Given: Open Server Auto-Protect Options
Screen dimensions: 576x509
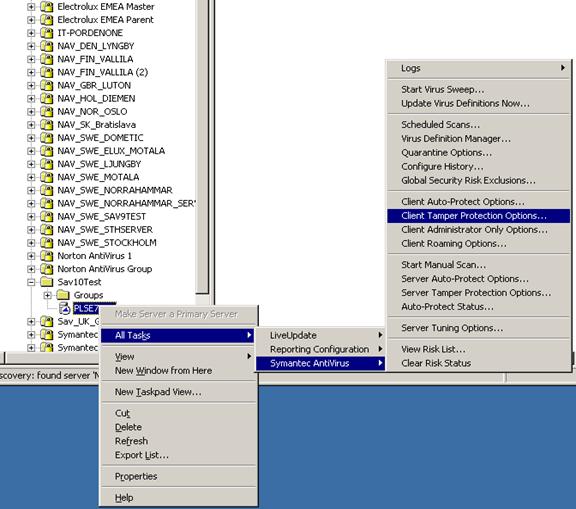Looking at the screenshot, I should coord(478,279).
